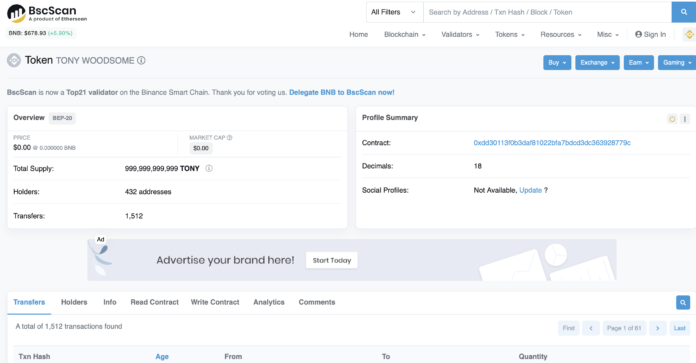Click the Decimals value 18
The image size is (696, 363).
click(478, 166)
